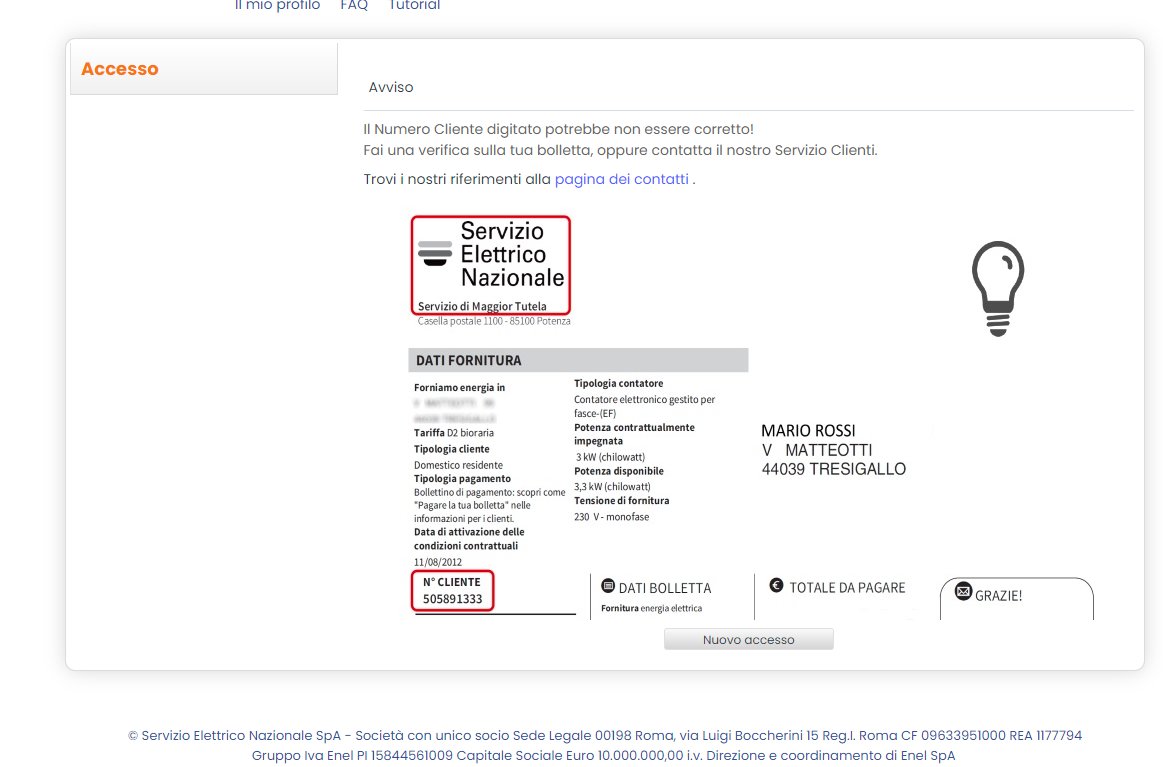Click the Avviso heading
Screen dimensions: 1163x767
[391, 88]
